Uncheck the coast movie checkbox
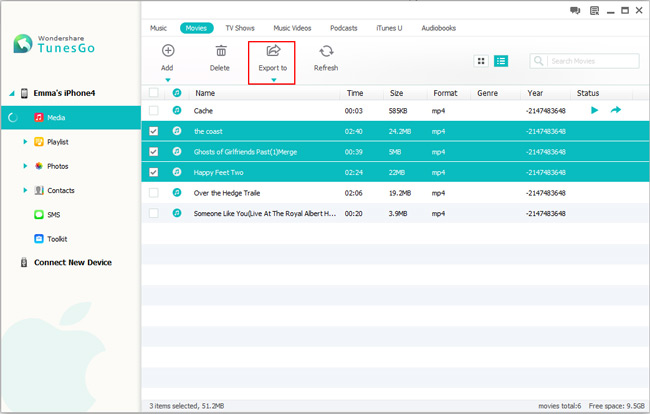 [x=154, y=131]
